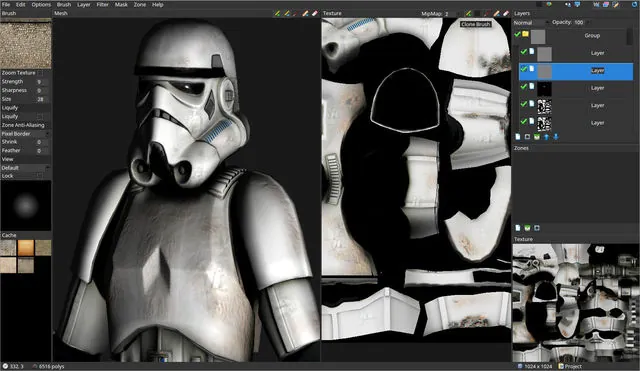Open Pixel Border dropdown
This screenshot has width=640, height=371.
point(25,134)
